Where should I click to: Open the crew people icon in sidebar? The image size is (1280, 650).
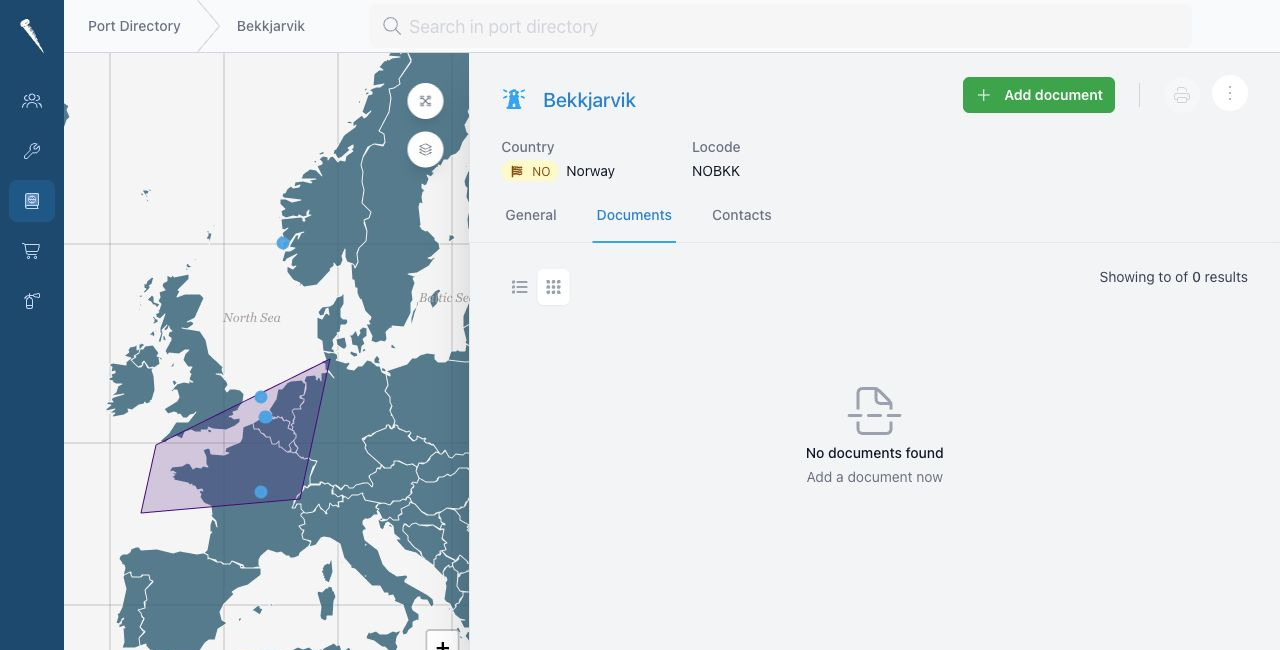[32, 101]
